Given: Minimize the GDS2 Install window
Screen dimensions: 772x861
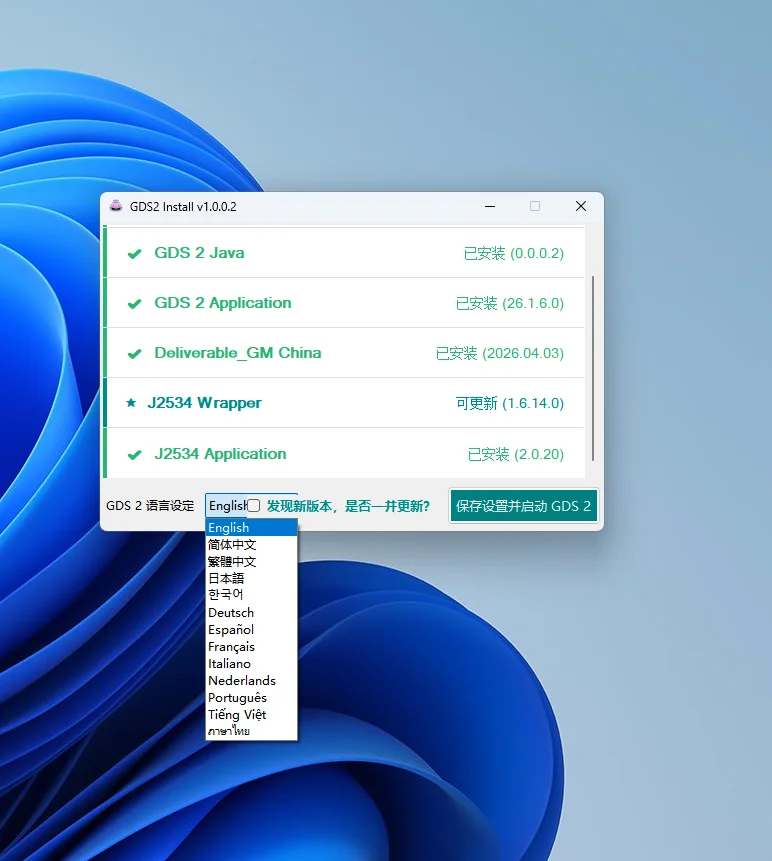Looking at the screenshot, I should (490, 206).
